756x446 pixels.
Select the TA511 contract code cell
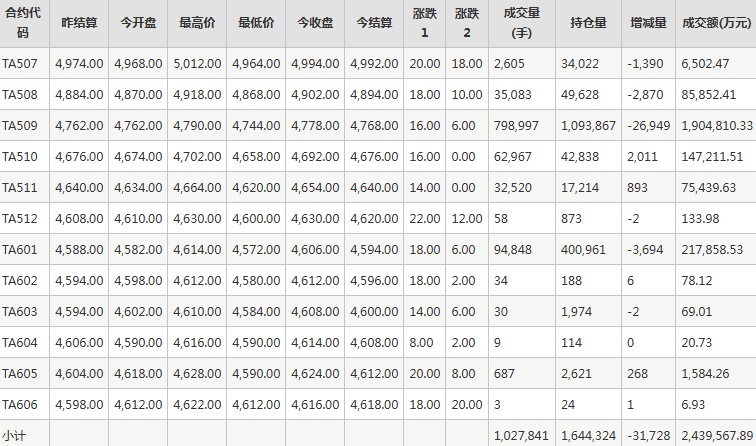click(x=20, y=188)
